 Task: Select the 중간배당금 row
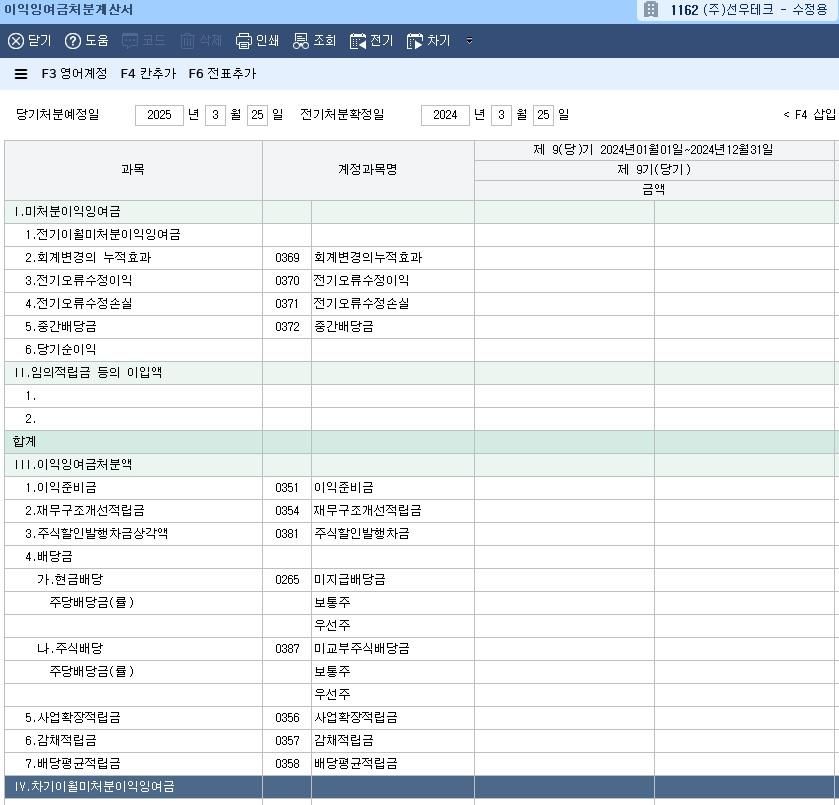[x=133, y=327]
